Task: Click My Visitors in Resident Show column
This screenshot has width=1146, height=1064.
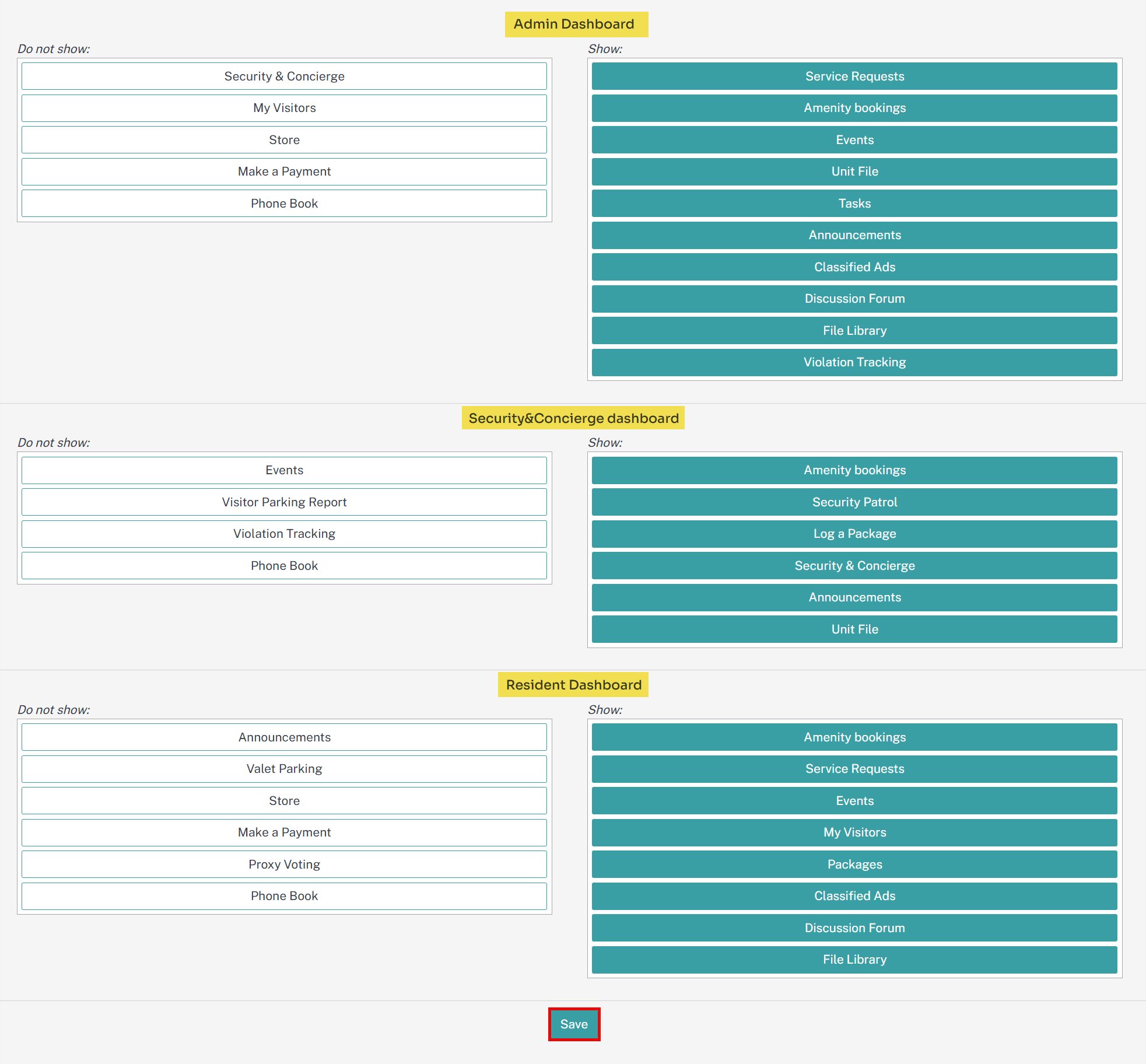Action: pos(854,832)
